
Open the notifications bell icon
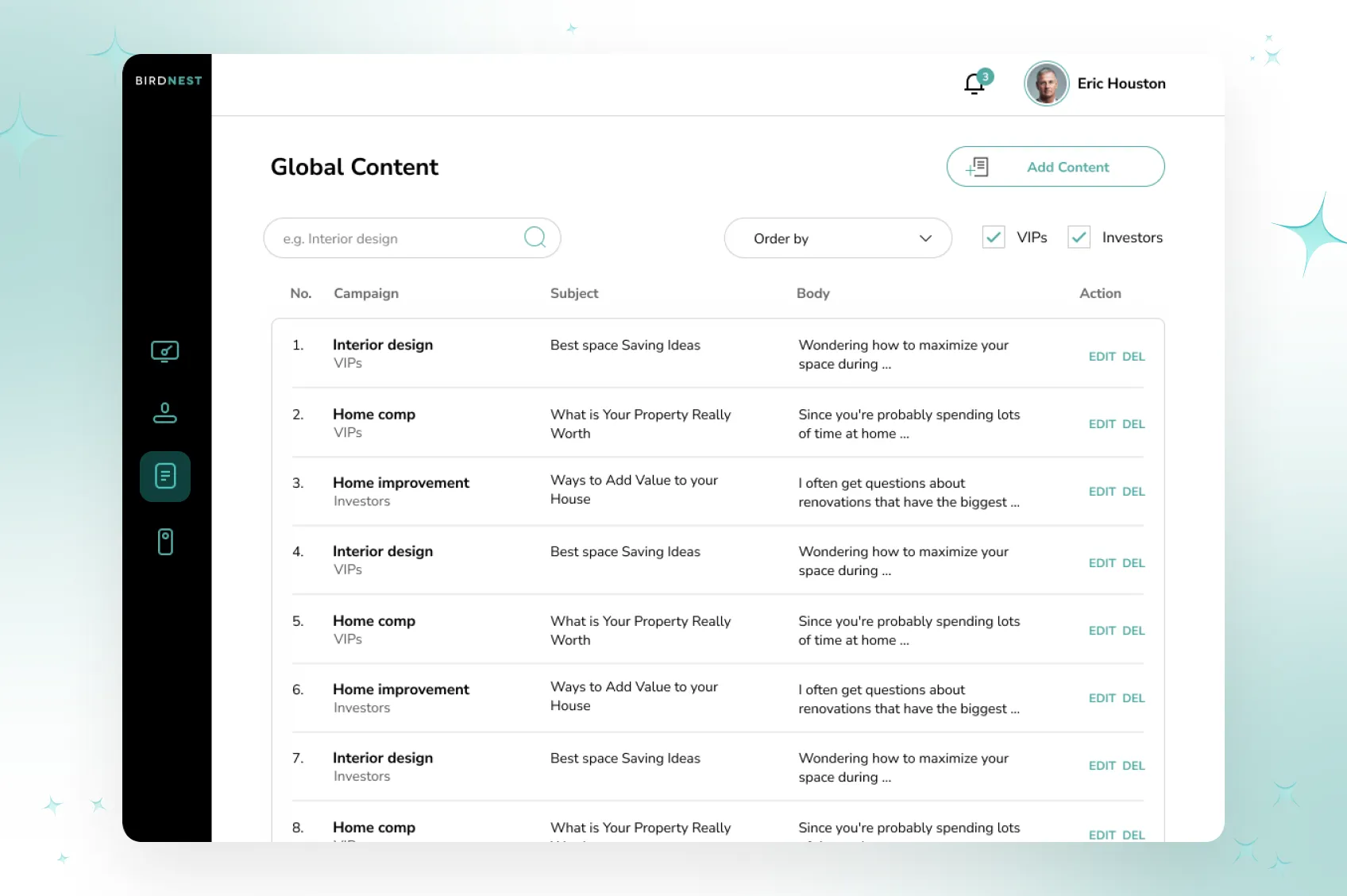(975, 83)
